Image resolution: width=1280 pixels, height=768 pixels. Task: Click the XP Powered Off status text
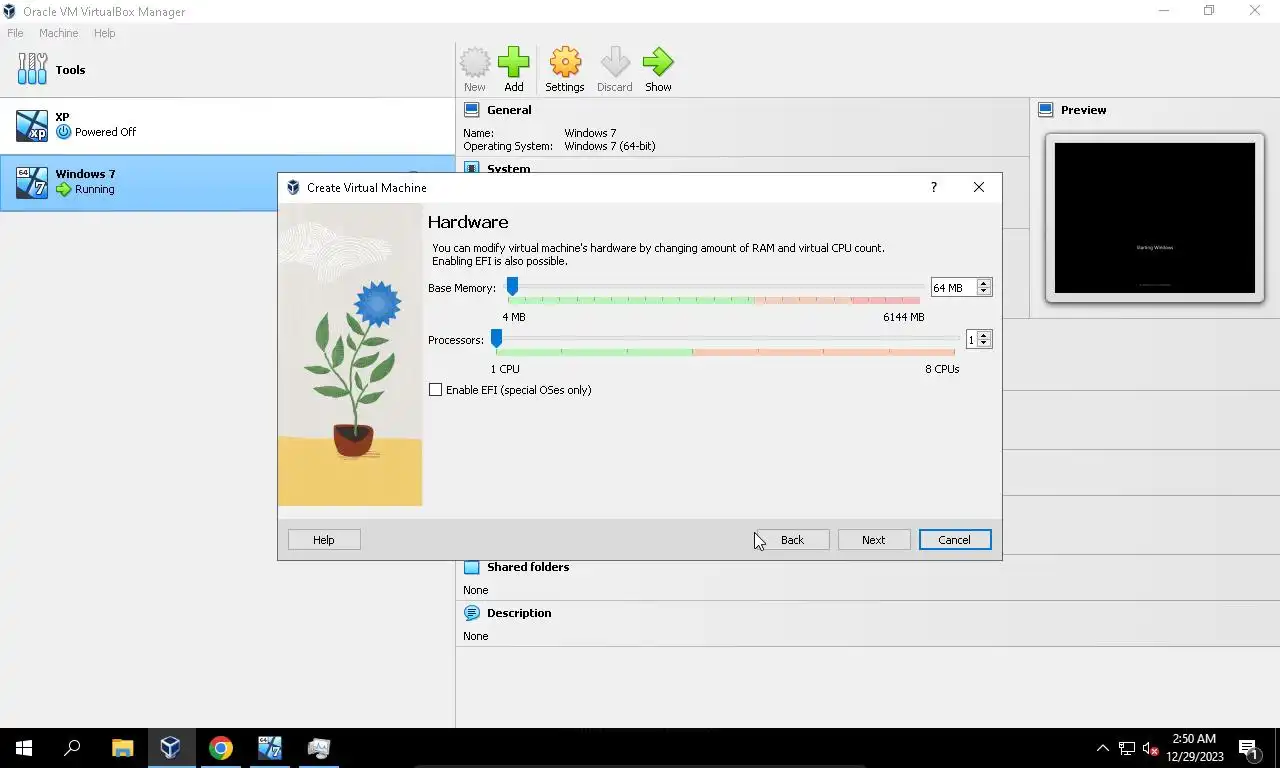tap(105, 132)
